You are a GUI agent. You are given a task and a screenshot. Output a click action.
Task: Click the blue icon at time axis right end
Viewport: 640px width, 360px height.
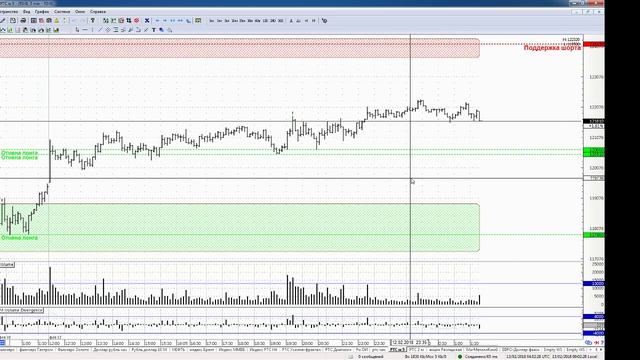click(x=588, y=343)
